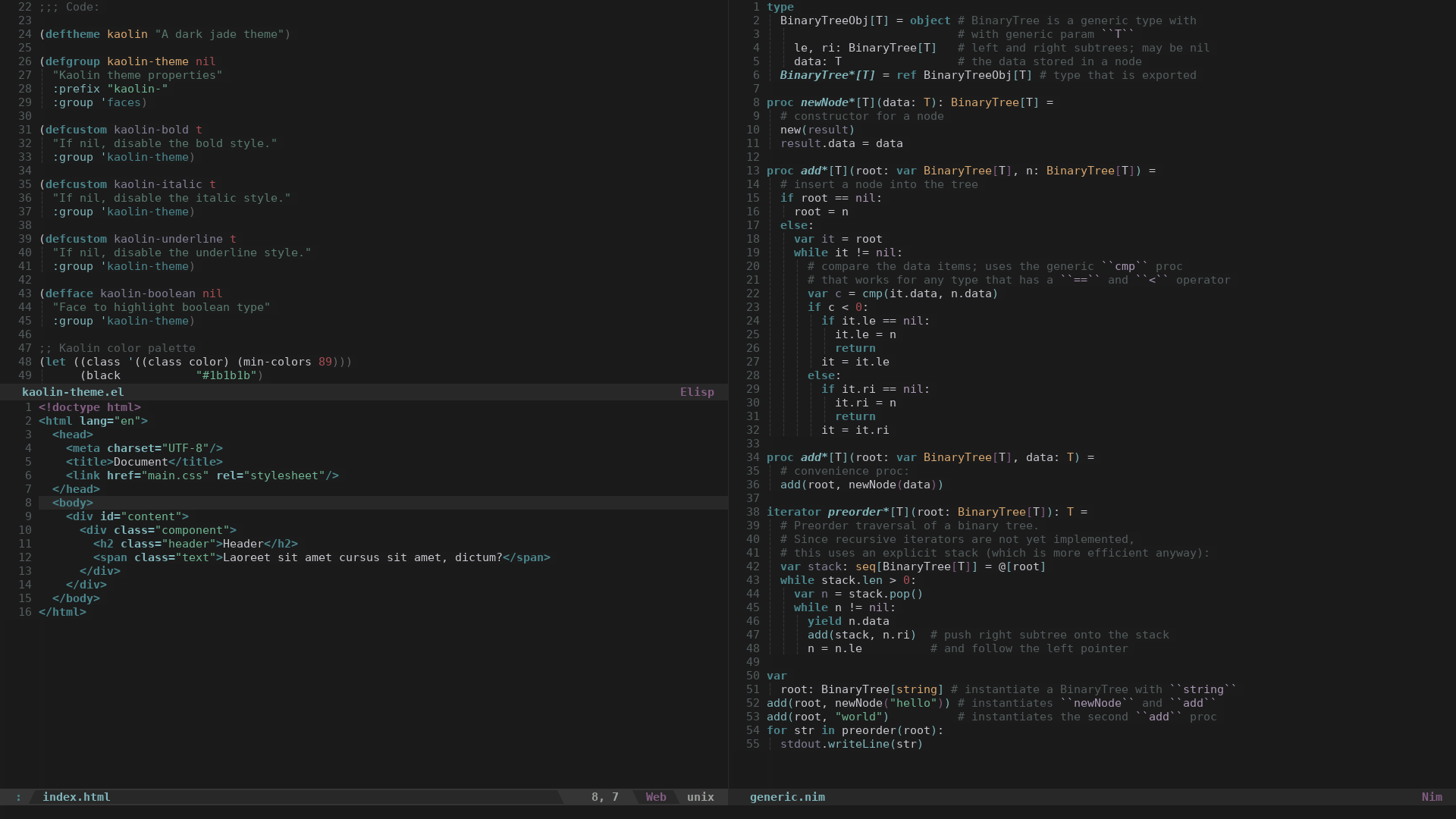
Task: Click 'var c = cmp(it.data, n.data)' line
Action: [902, 293]
